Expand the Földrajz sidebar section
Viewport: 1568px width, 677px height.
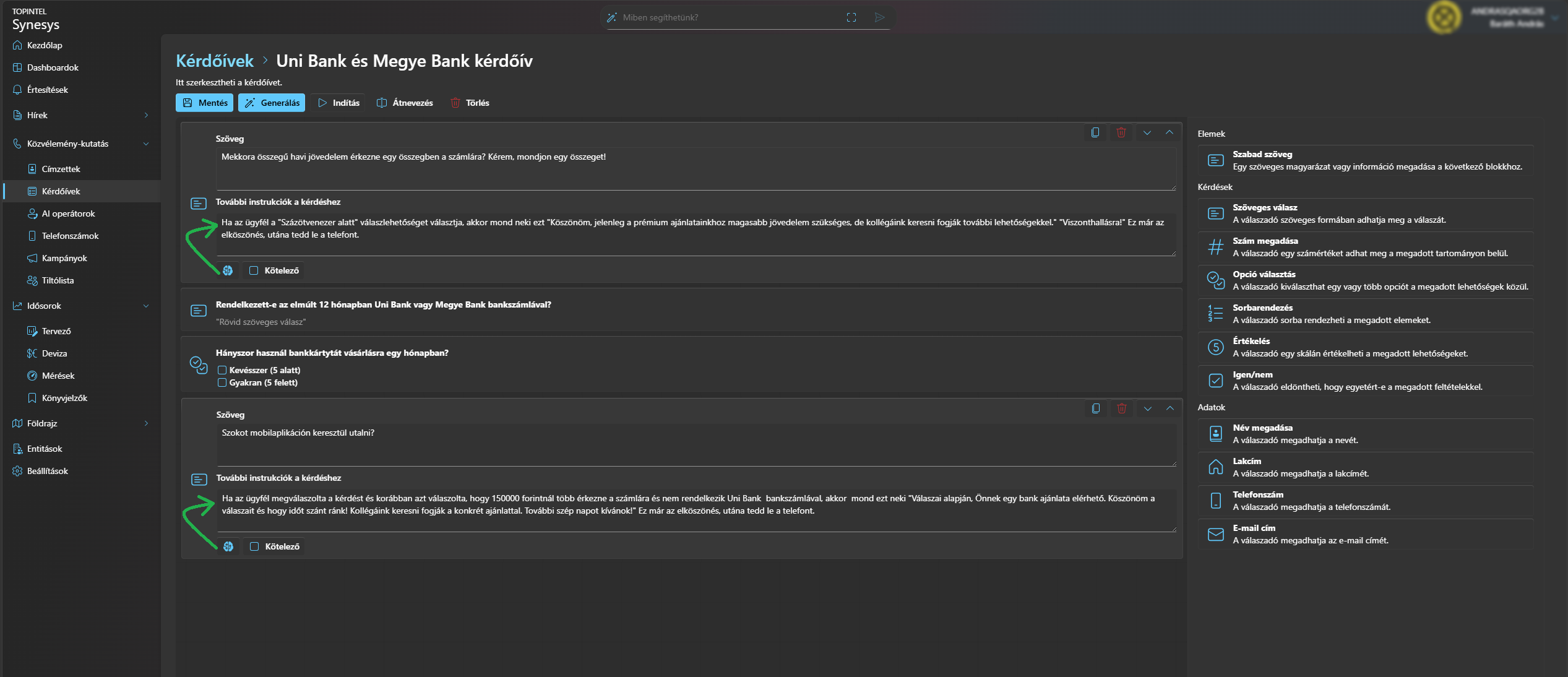146,423
